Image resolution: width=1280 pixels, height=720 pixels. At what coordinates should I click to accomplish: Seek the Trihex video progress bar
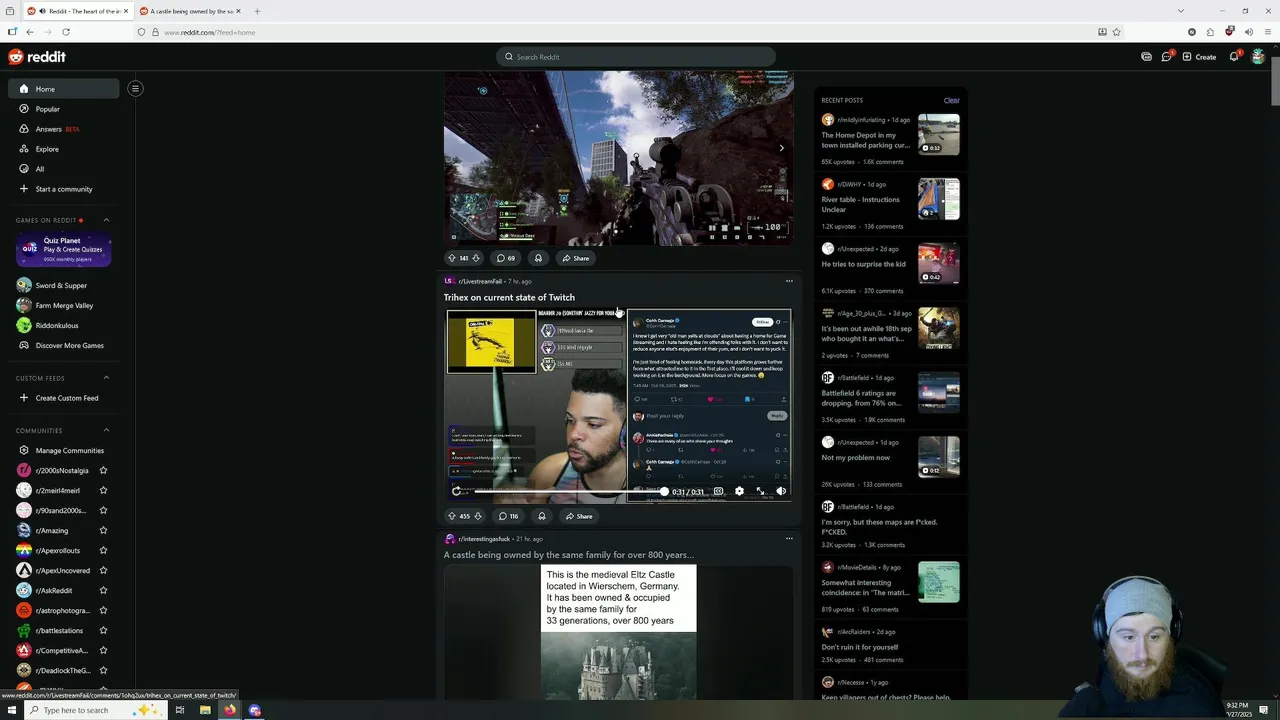(569, 491)
